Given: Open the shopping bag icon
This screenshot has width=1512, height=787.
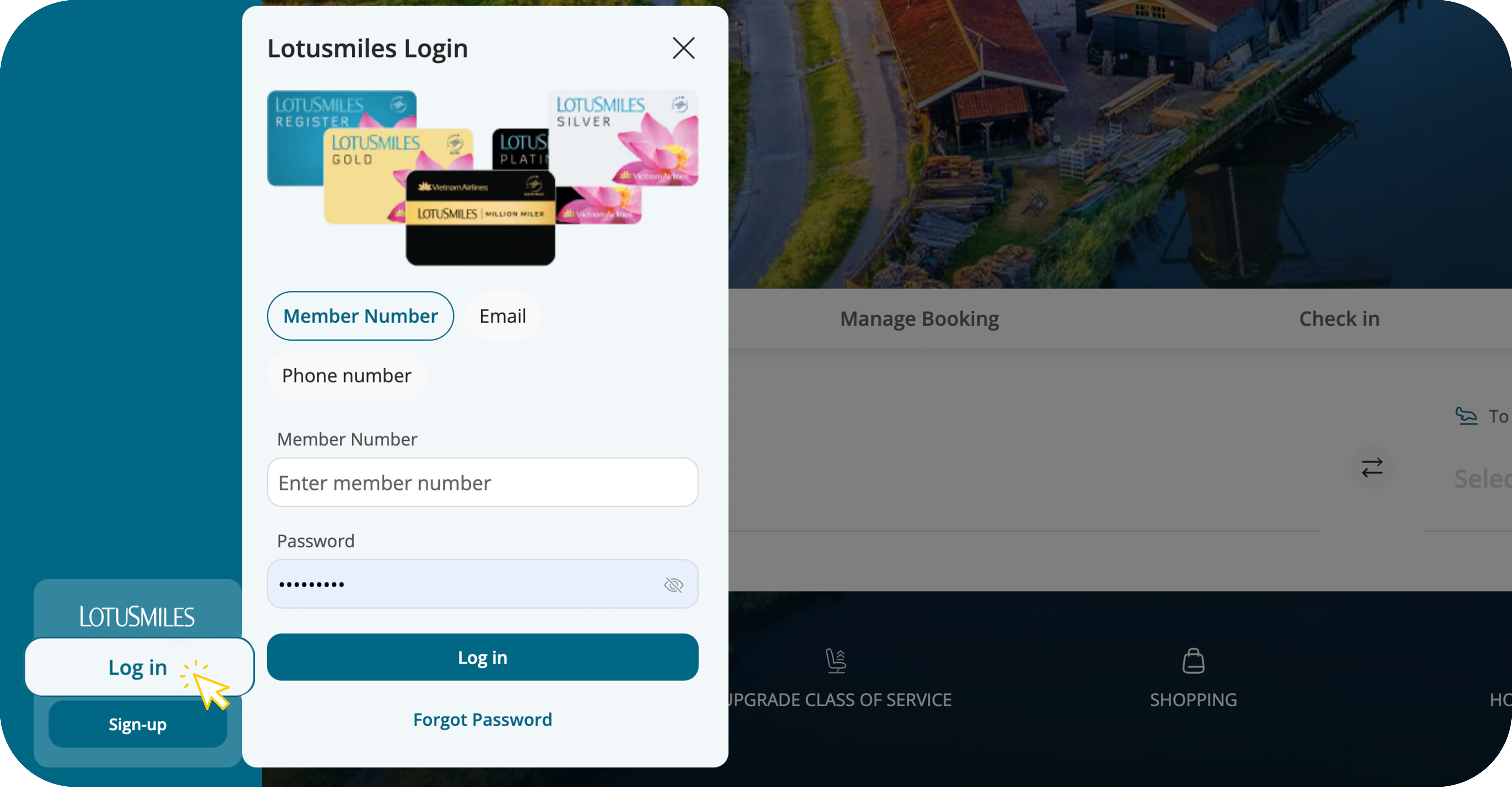Looking at the screenshot, I should [1193, 661].
